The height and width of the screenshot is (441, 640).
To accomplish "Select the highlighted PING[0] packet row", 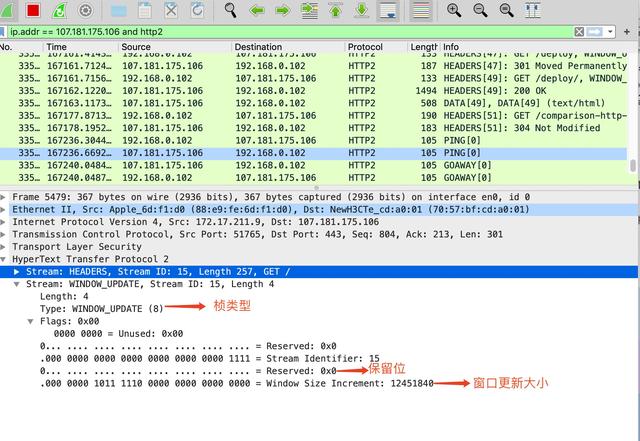I will click(313, 153).
